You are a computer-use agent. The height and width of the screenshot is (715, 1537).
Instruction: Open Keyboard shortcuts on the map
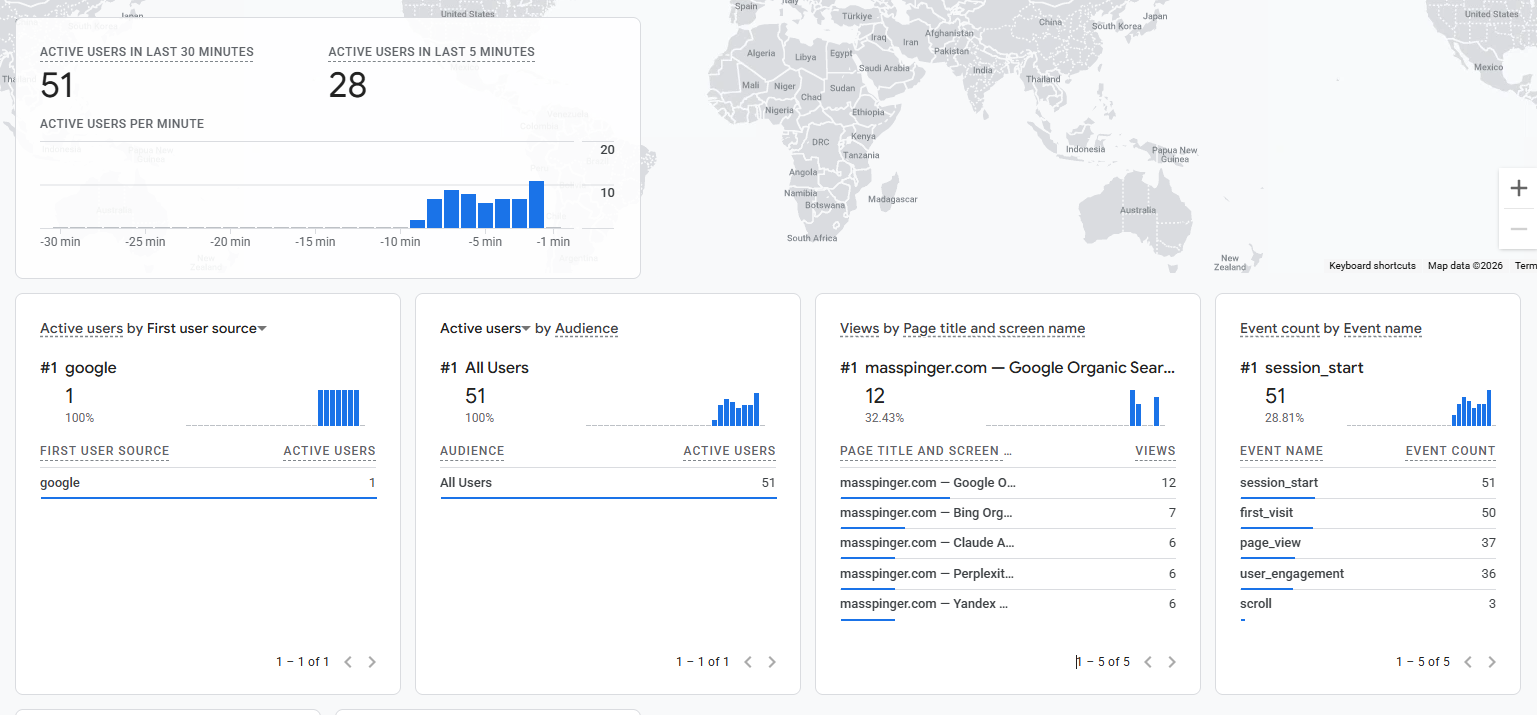1372,266
